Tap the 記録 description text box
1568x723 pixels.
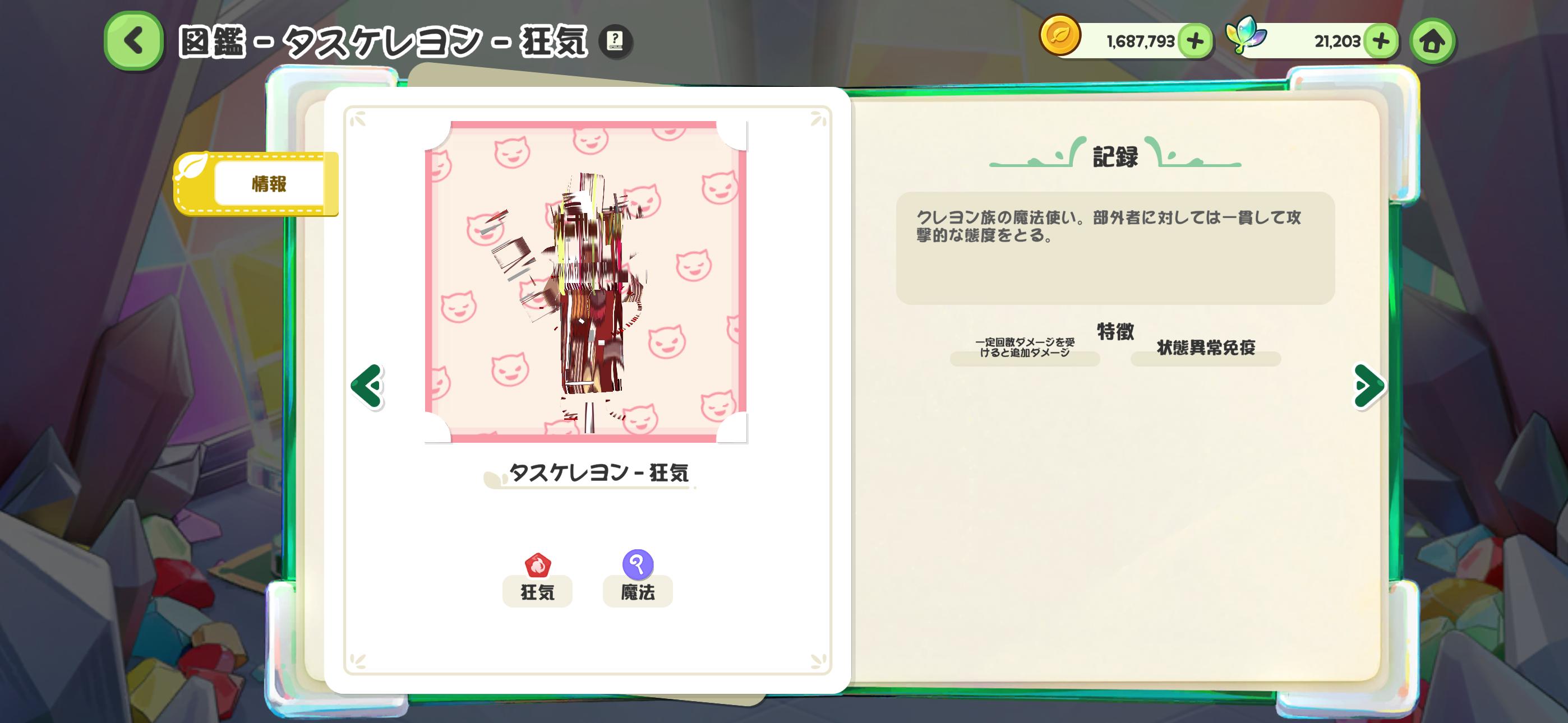click(1115, 248)
